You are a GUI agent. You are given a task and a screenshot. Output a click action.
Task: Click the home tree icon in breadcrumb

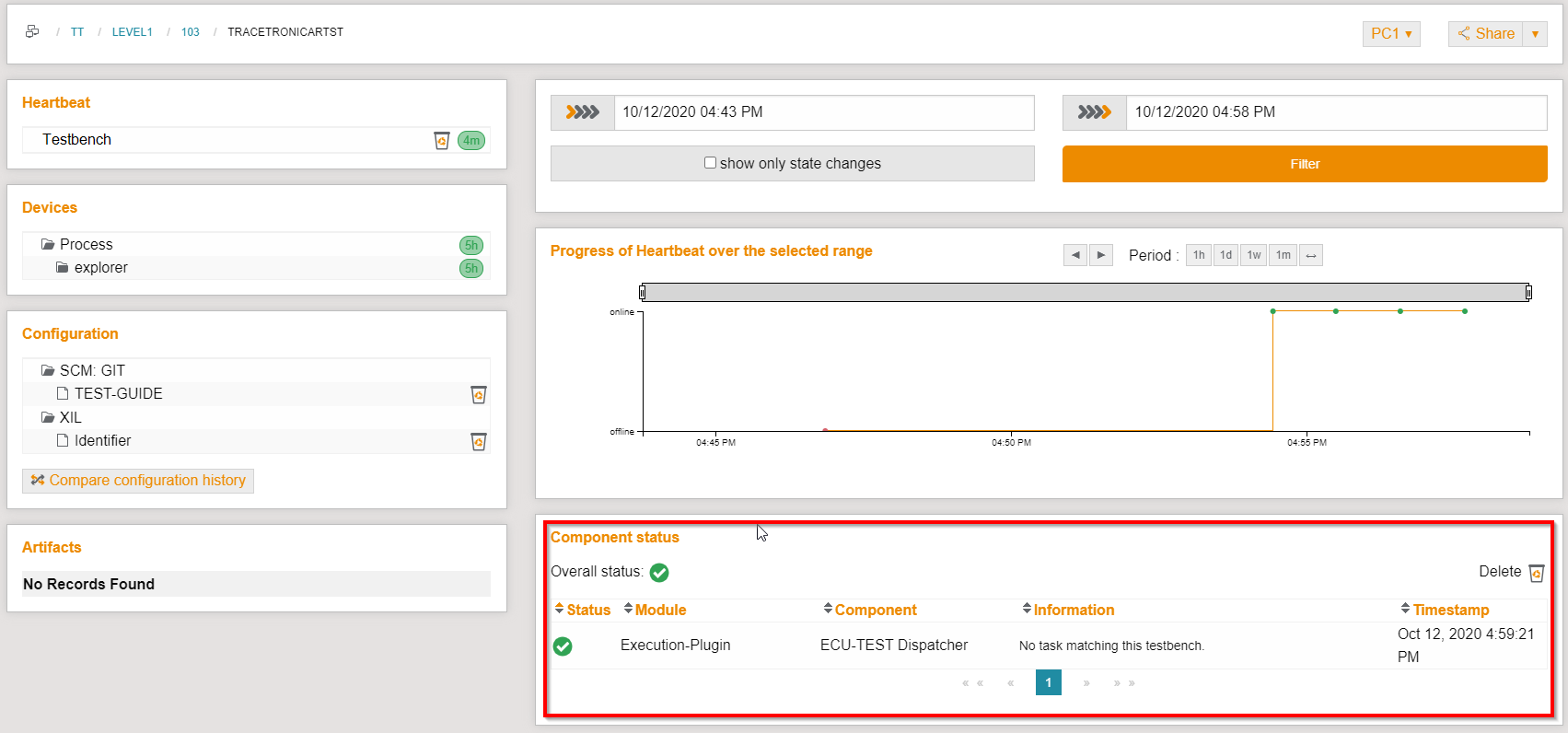point(32,31)
